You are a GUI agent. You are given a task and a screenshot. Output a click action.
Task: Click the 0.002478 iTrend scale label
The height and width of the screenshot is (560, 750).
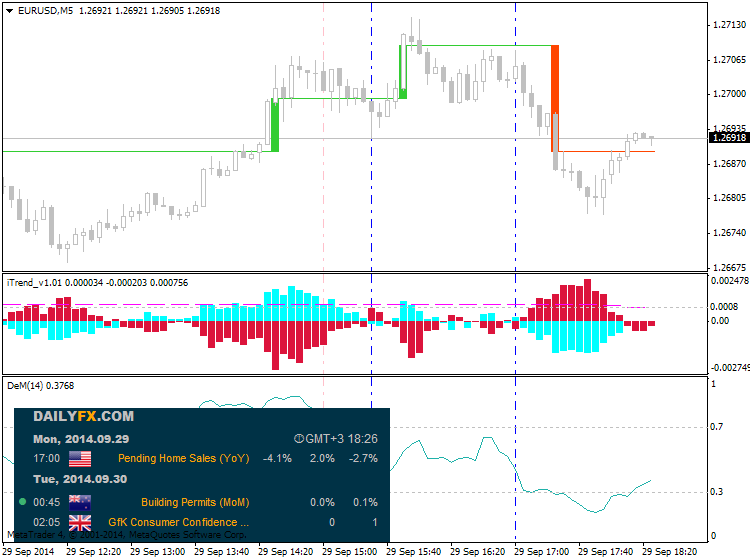tap(730, 281)
